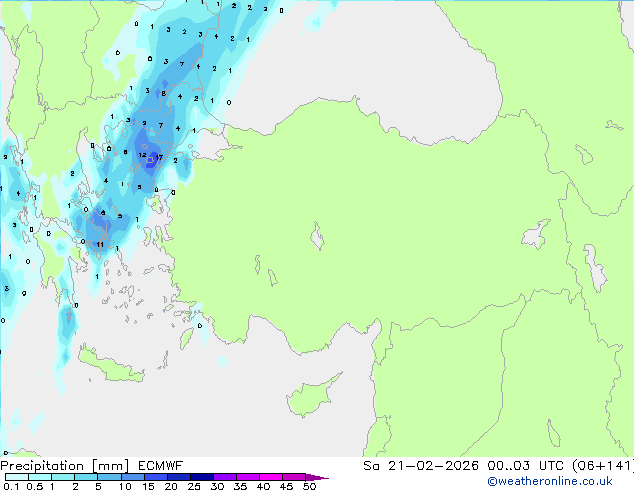Click the legend label '30'

pyautogui.click(x=217, y=486)
